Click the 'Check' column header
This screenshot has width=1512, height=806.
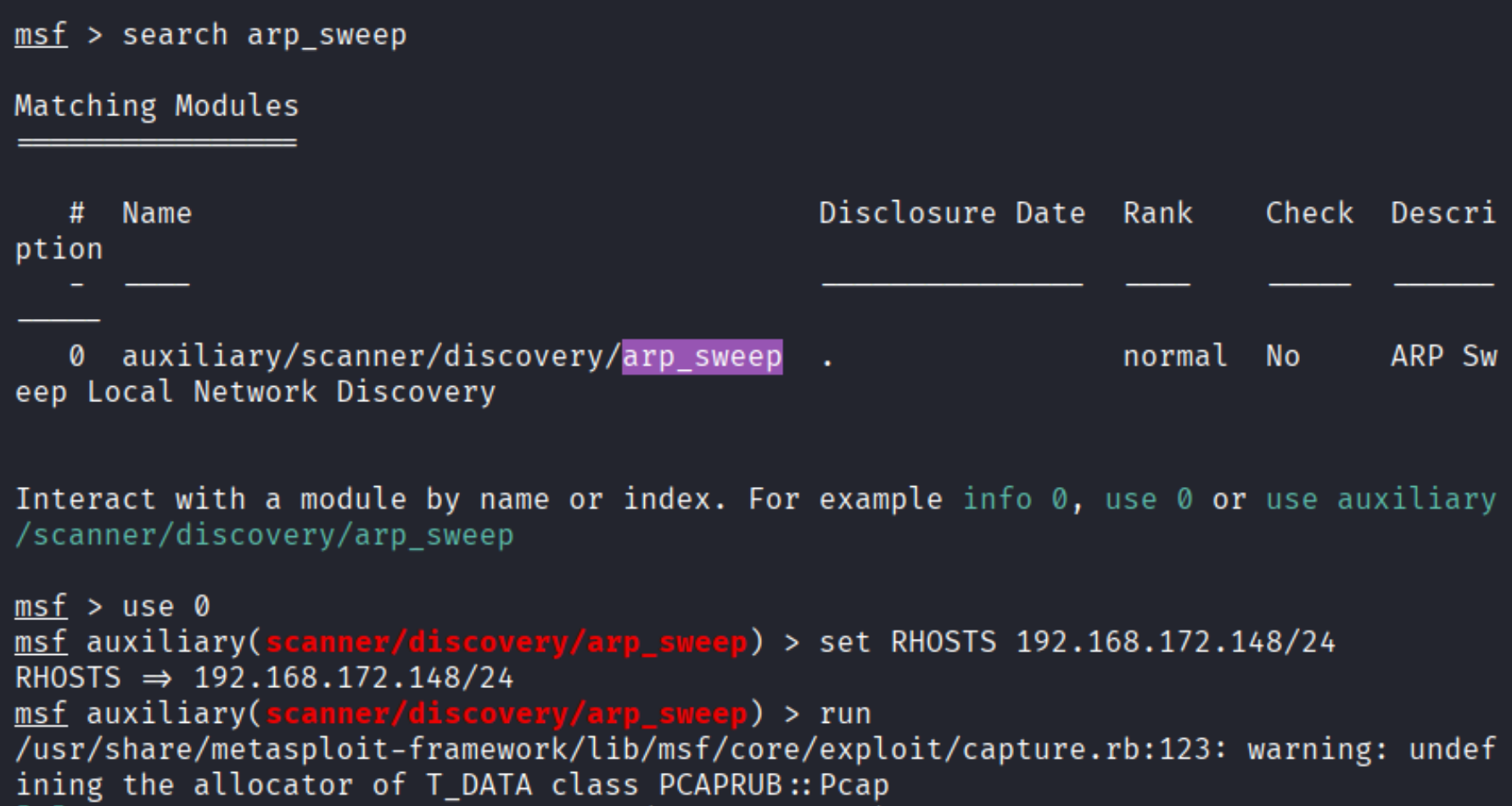[x=1309, y=213]
